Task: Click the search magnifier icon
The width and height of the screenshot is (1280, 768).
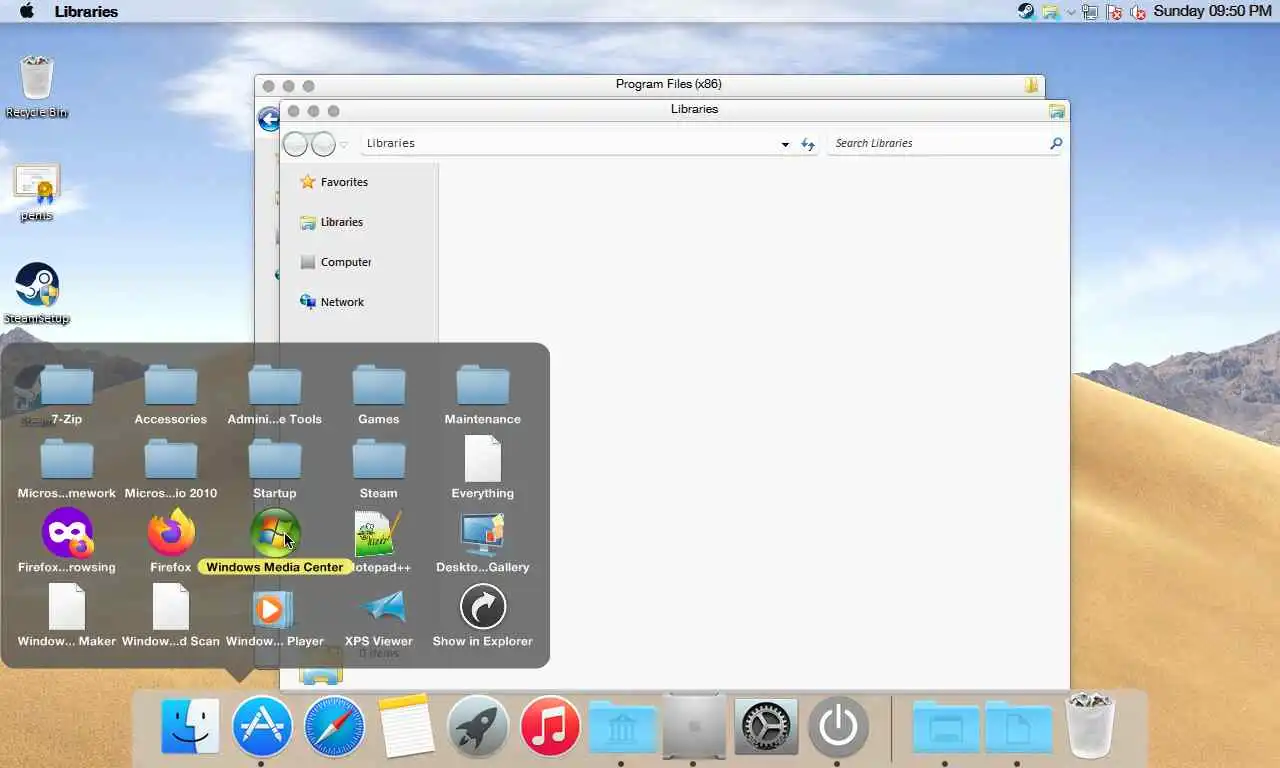Action: (x=1055, y=143)
